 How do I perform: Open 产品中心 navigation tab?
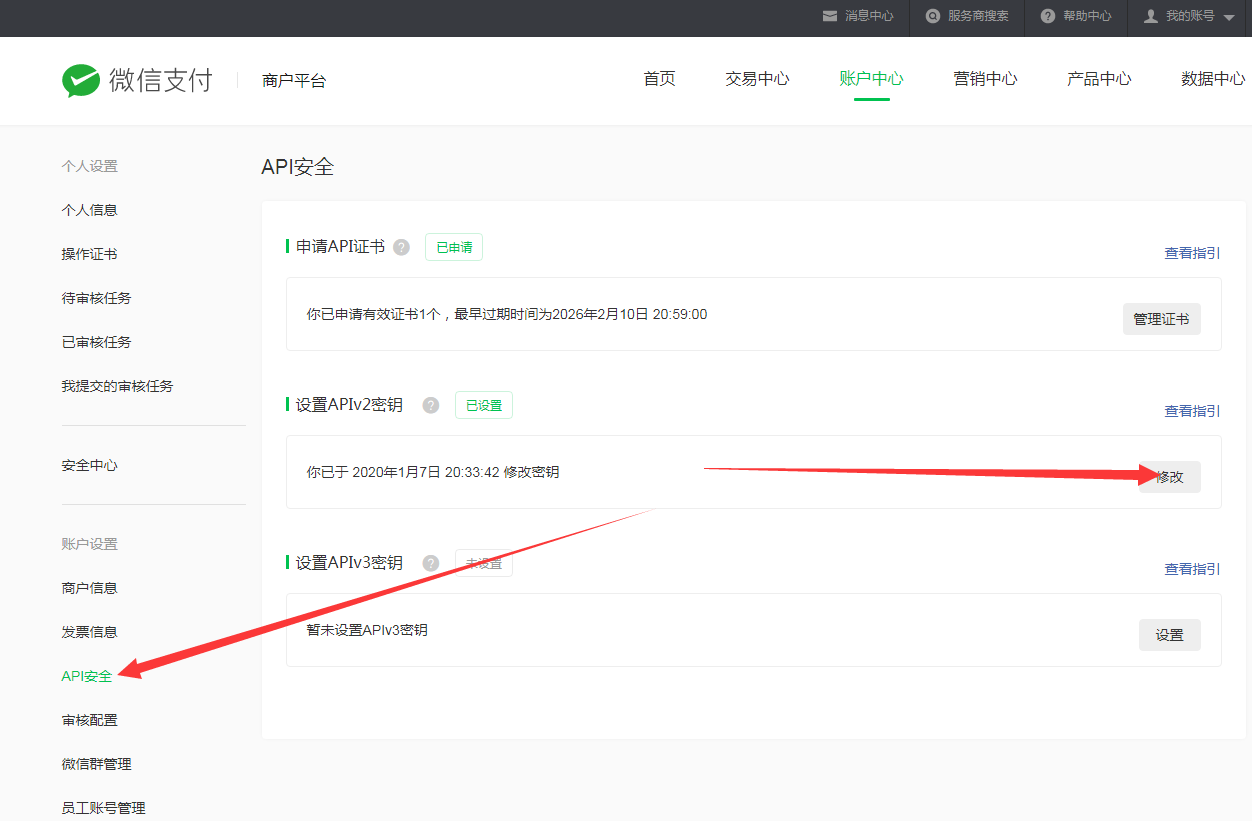[x=1100, y=79]
